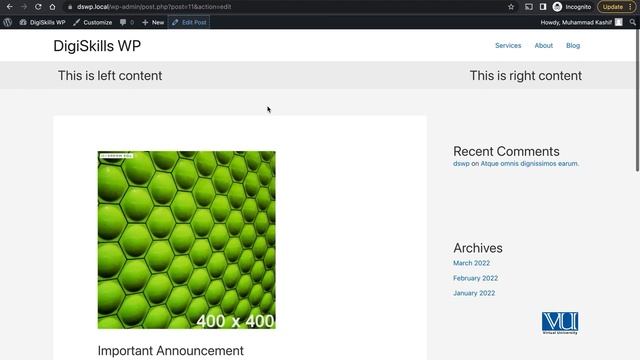Open the comments bubble in the admin bar
Image resolution: width=640 pixels, height=360 pixels.
(x=127, y=22)
